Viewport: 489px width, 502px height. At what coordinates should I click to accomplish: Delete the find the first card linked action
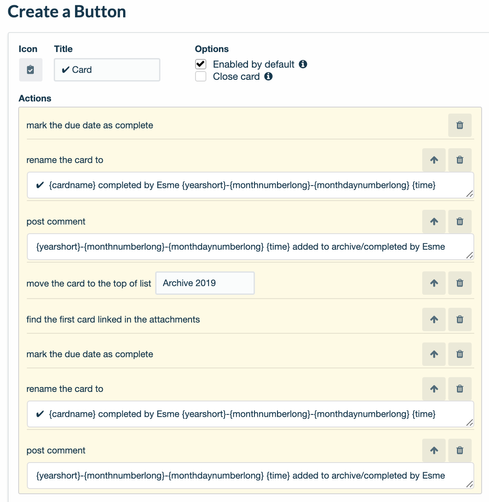point(460,319)
